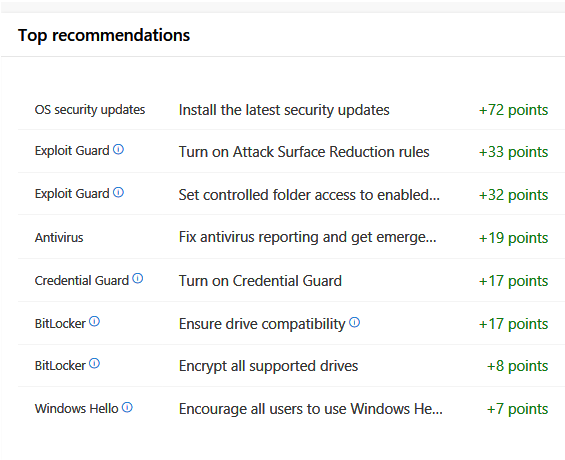Click info icon next to first BitLocker

click(x=94, y=321)
